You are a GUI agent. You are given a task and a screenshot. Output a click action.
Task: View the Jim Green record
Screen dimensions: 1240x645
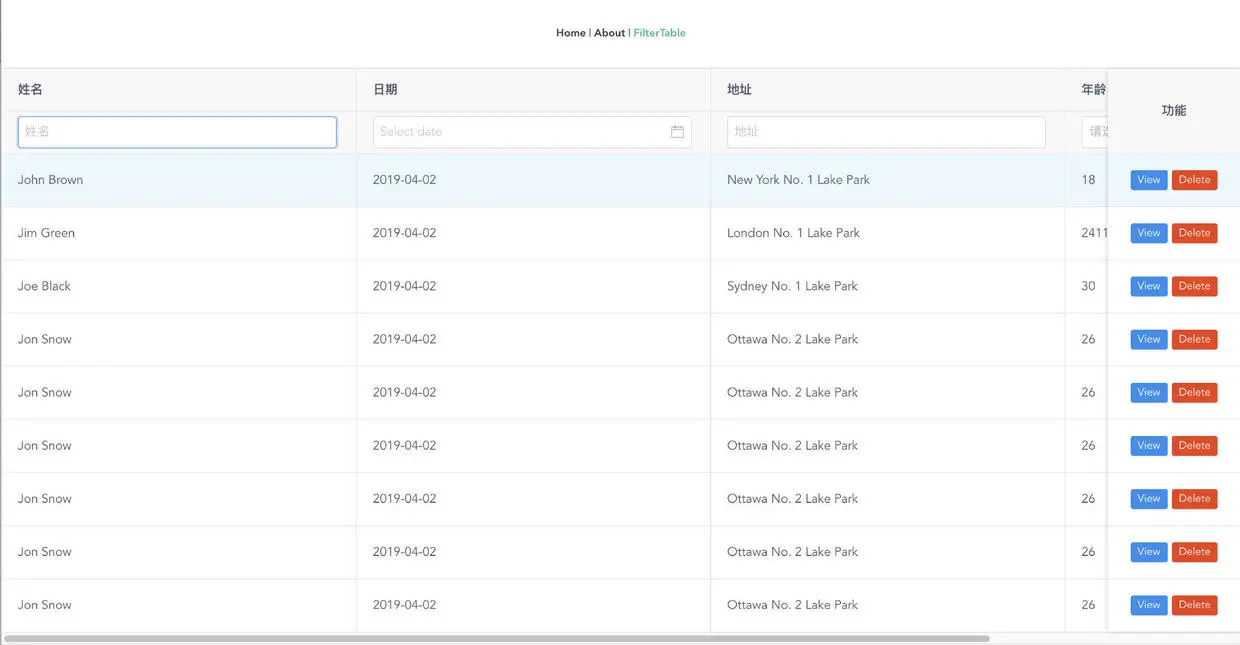click(1149, 233)
